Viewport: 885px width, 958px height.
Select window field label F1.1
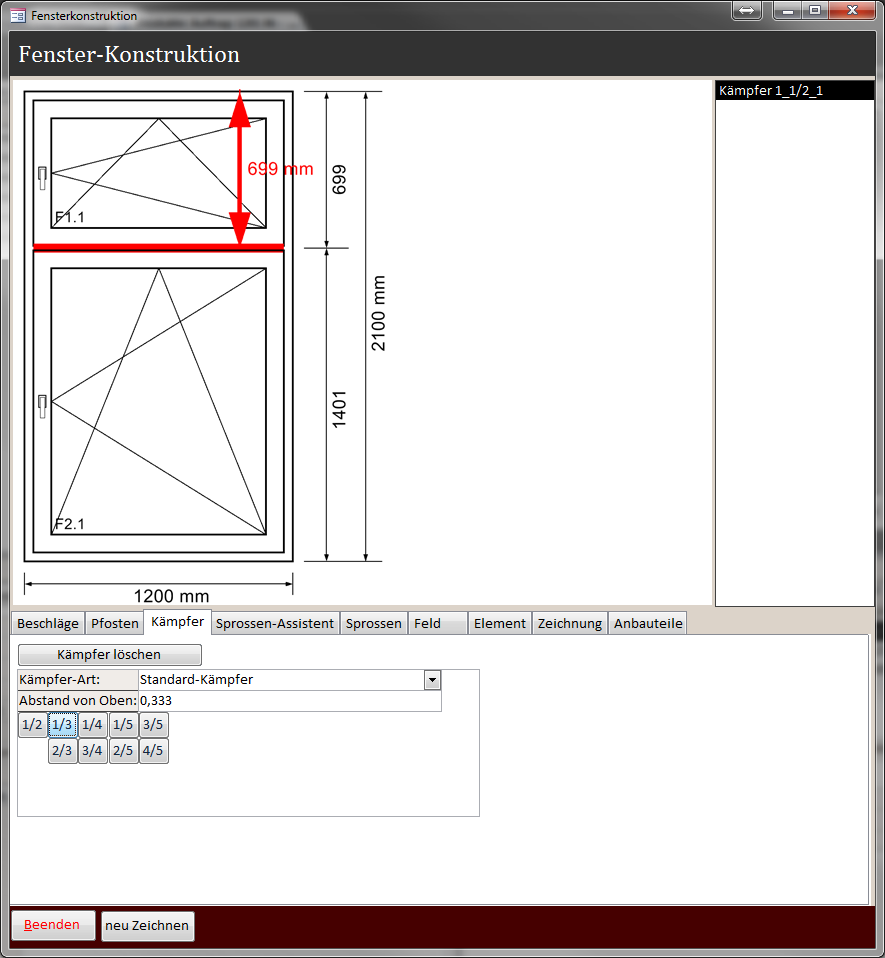[70, 217]
